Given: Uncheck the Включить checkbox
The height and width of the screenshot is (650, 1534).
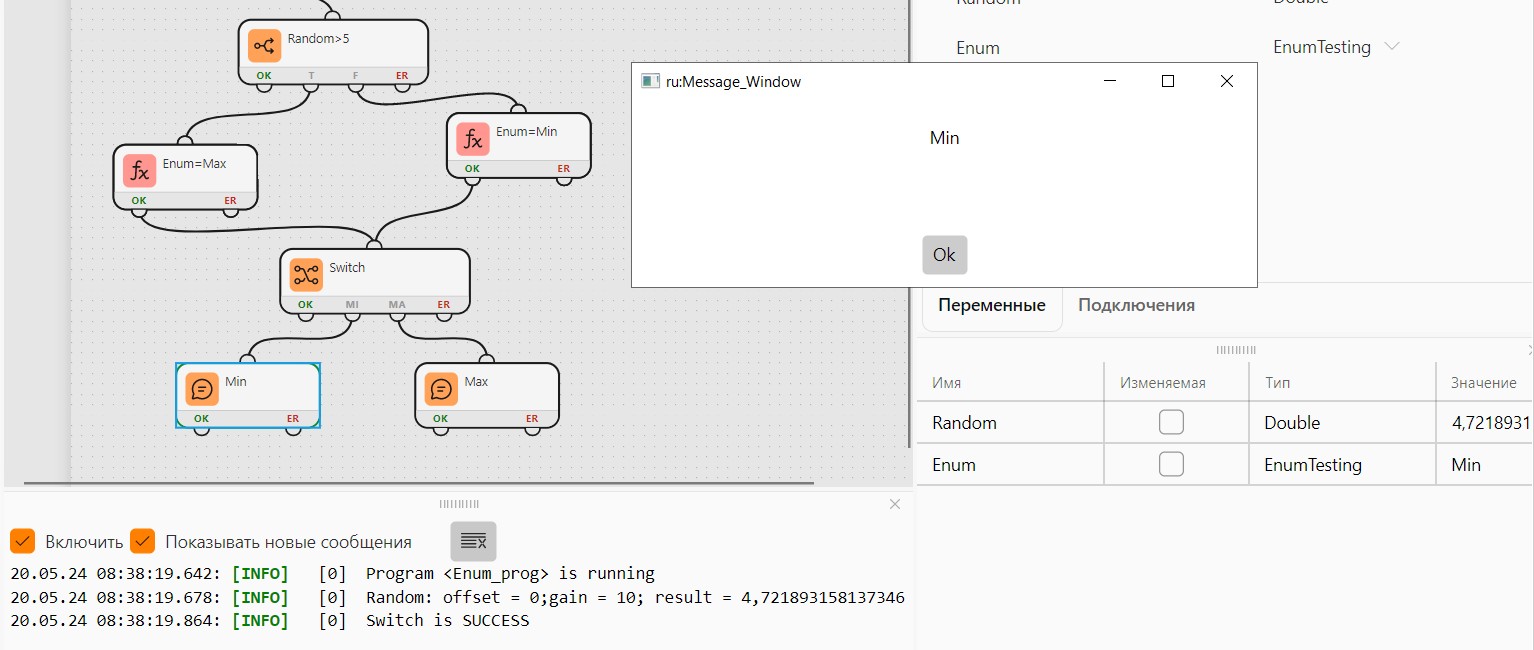Looking at the screenshot, I should (23, 541).
